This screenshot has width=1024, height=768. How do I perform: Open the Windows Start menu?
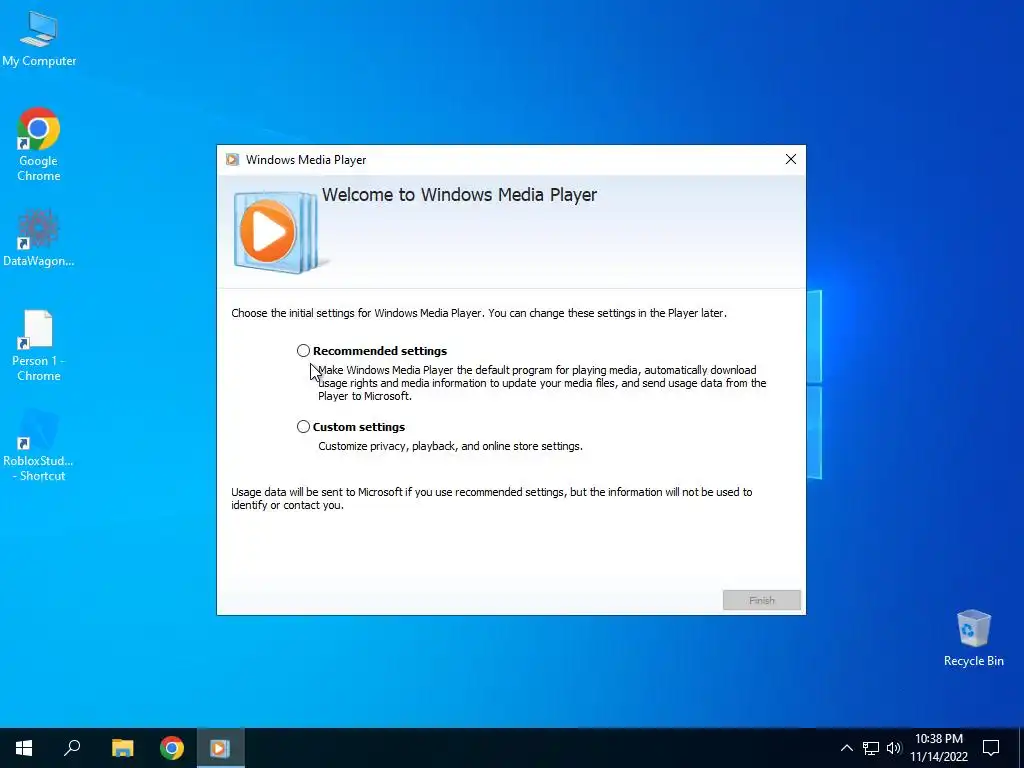click(x=24, y=748)
